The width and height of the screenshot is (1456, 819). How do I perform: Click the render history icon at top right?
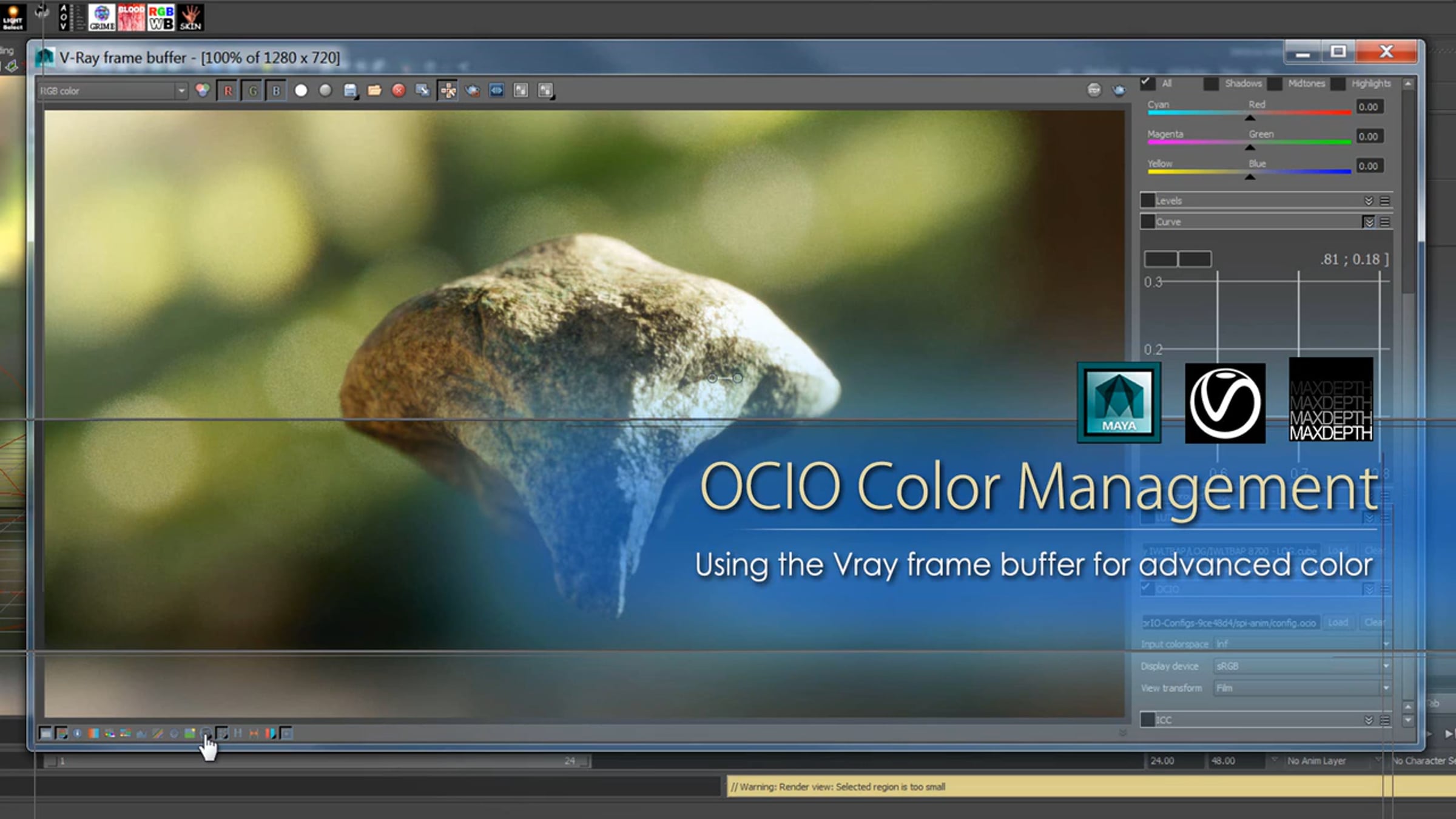(1094, 90)
